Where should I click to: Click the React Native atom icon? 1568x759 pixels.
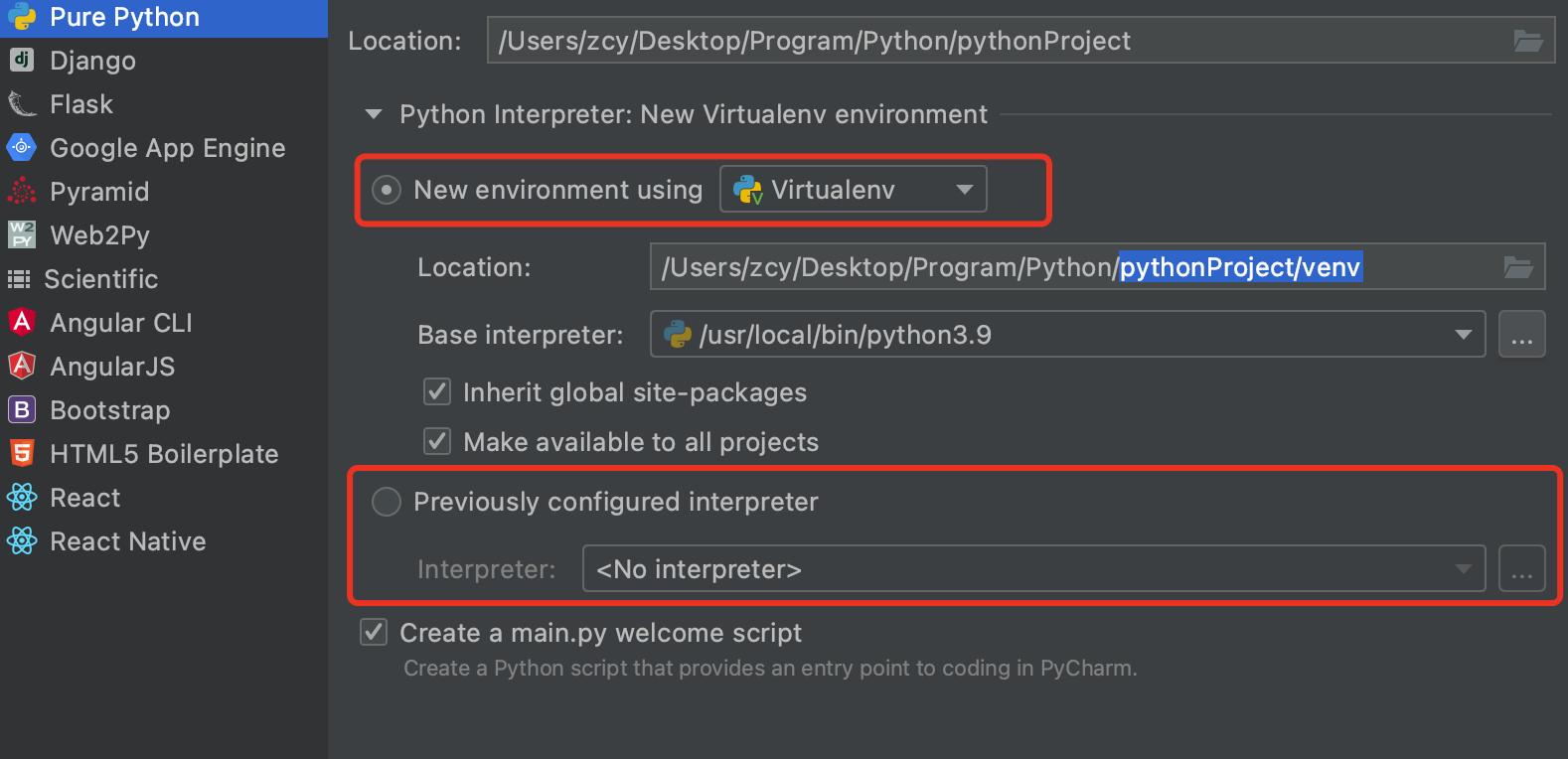tap(22, 540)
